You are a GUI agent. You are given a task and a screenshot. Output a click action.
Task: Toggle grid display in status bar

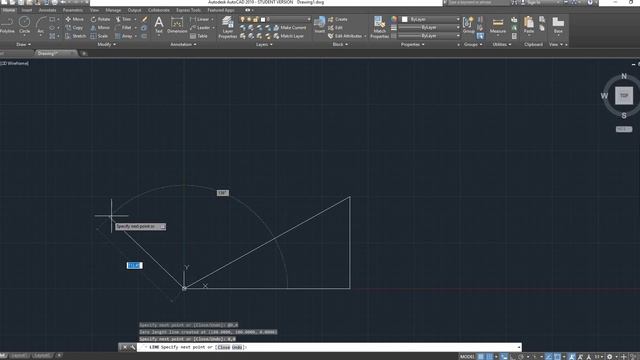[x=481, y=356]
